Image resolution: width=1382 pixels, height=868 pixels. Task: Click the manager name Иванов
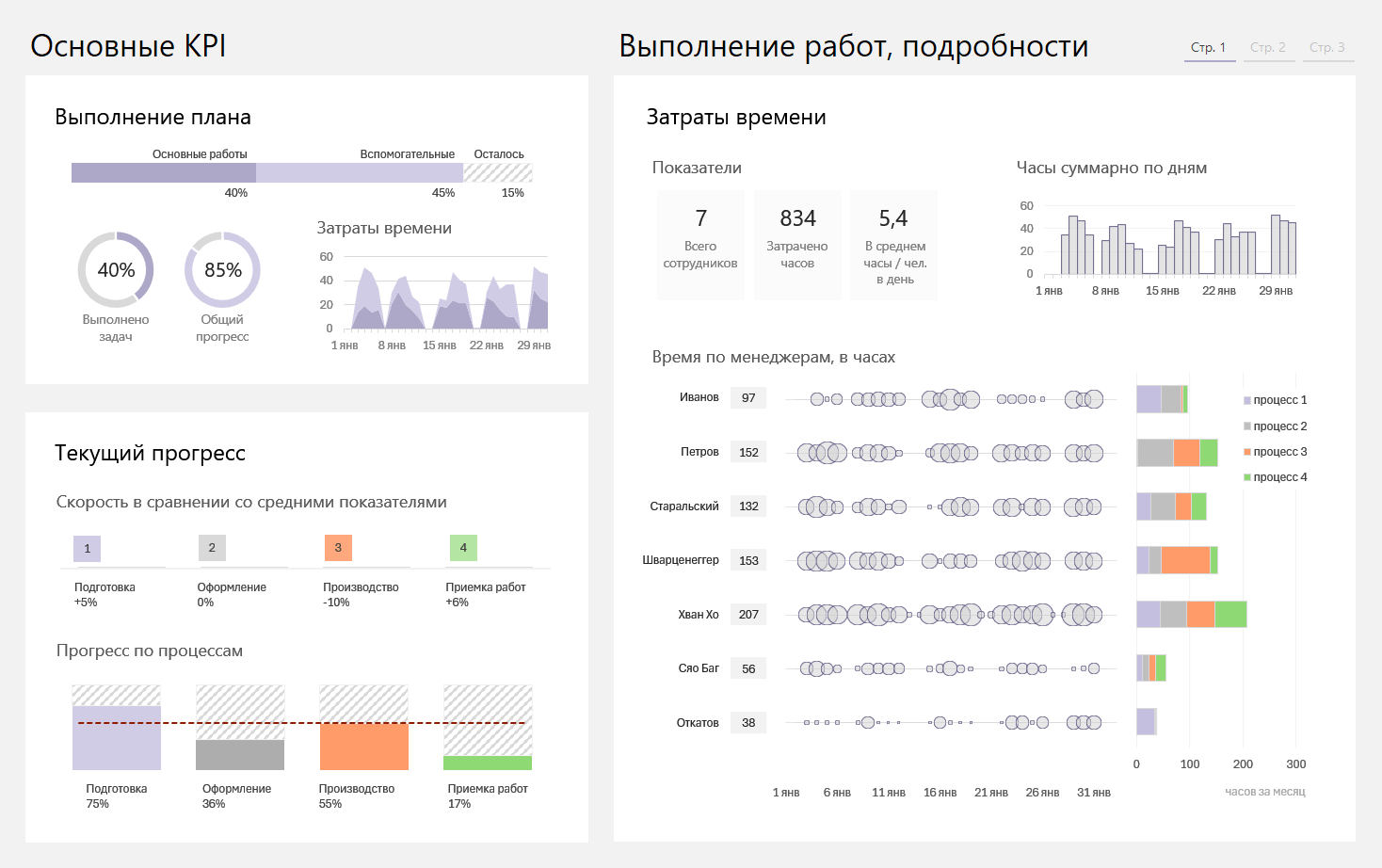point(699,397)
